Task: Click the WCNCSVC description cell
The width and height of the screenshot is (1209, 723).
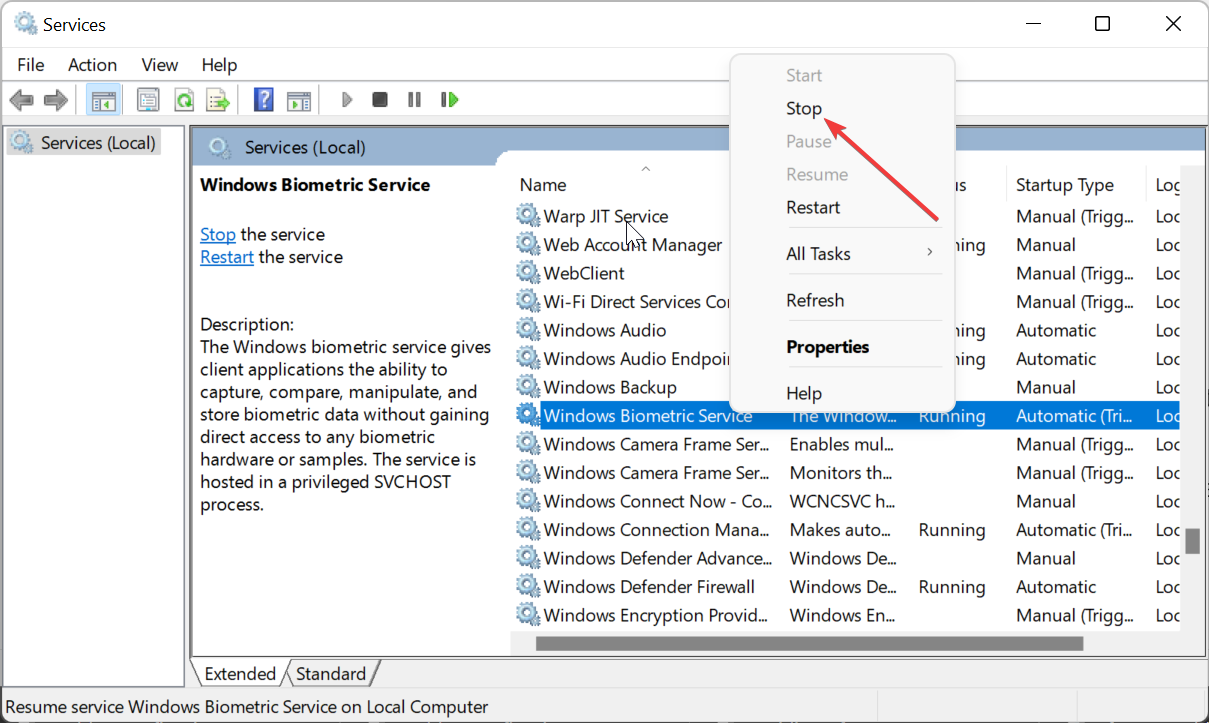Action: click(x=842, y=500)
